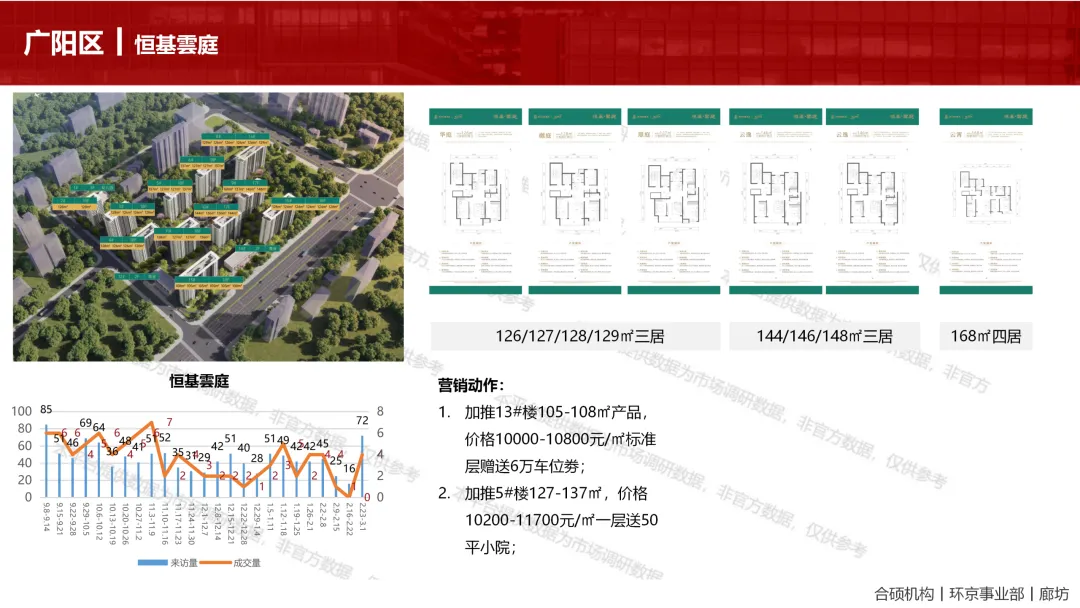Click the data label 16 on the chart
This screenshot has width=1080, height=608.
pyautogui.click(x=349, y=468)
